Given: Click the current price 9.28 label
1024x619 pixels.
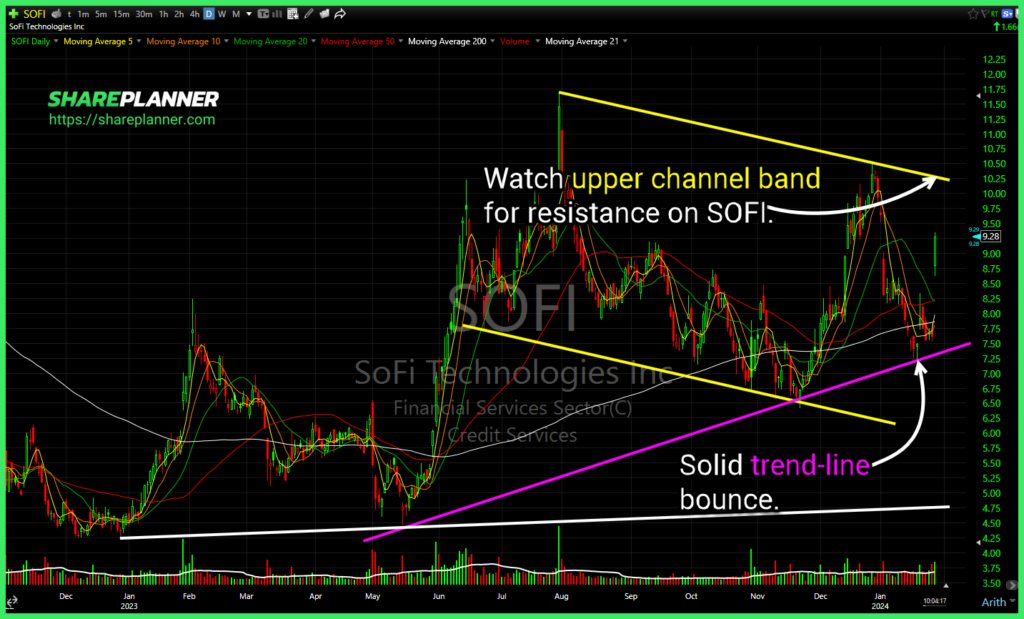Looking at the screenshot, I should click(991, 236).
